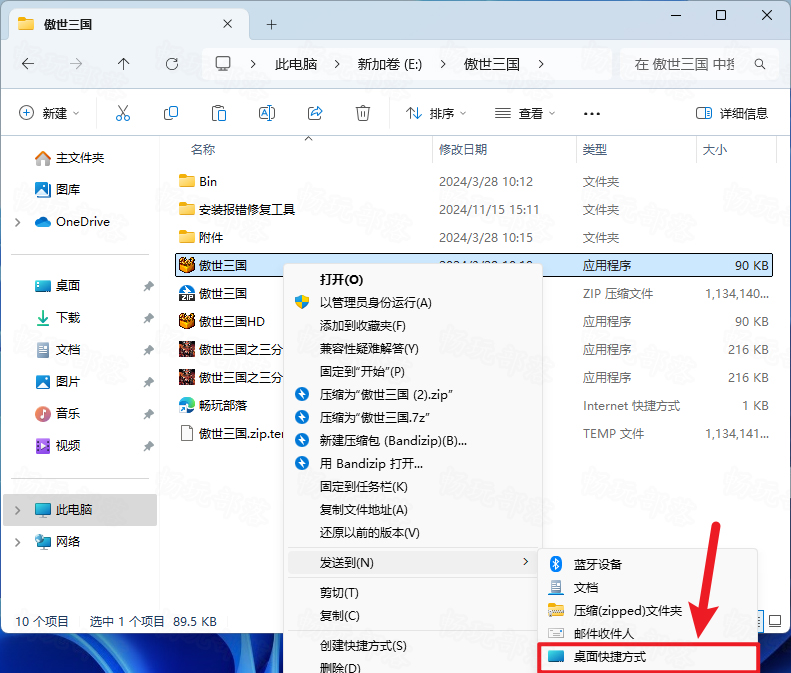Click the Paste clipboard icon
Screen dimensions: 791x673
tap(219, 113)
